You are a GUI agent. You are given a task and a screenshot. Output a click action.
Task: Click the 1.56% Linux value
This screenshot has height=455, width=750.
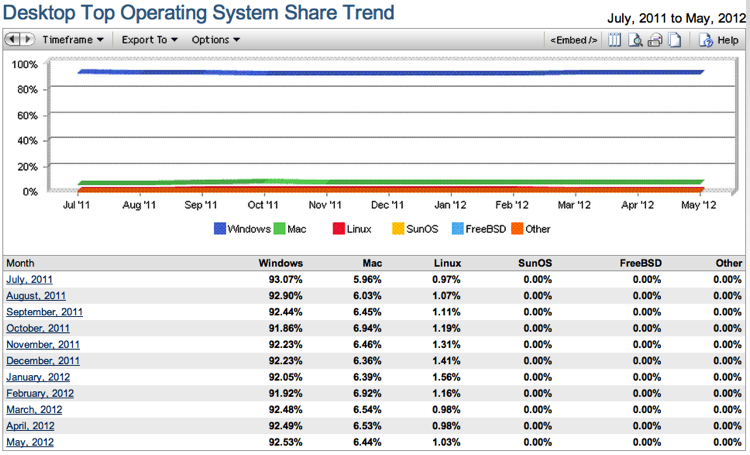[x=446, y=377]
